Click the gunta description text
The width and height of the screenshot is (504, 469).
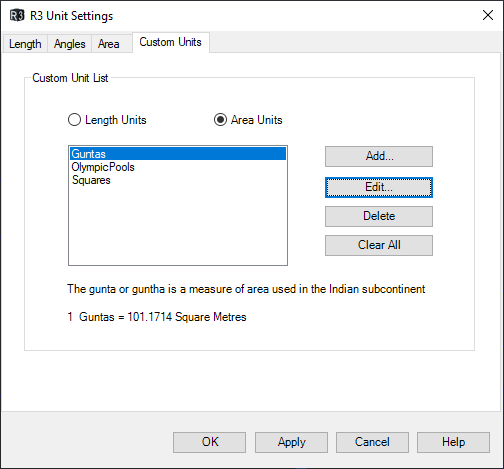click(246, 289)
